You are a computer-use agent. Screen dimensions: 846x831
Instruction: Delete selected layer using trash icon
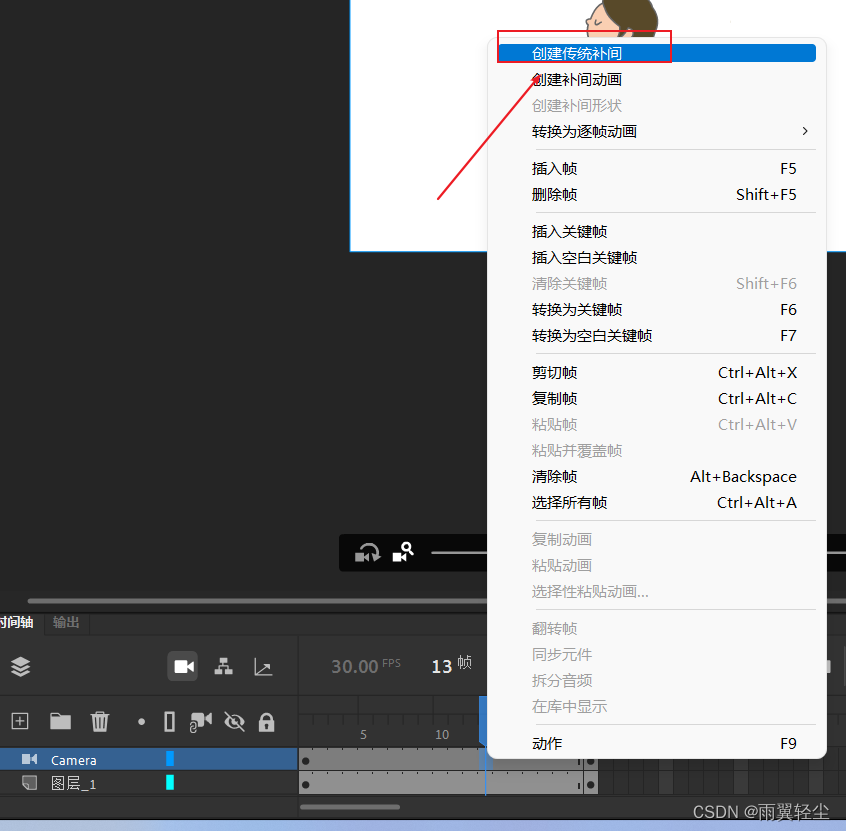tap(99, 720)
